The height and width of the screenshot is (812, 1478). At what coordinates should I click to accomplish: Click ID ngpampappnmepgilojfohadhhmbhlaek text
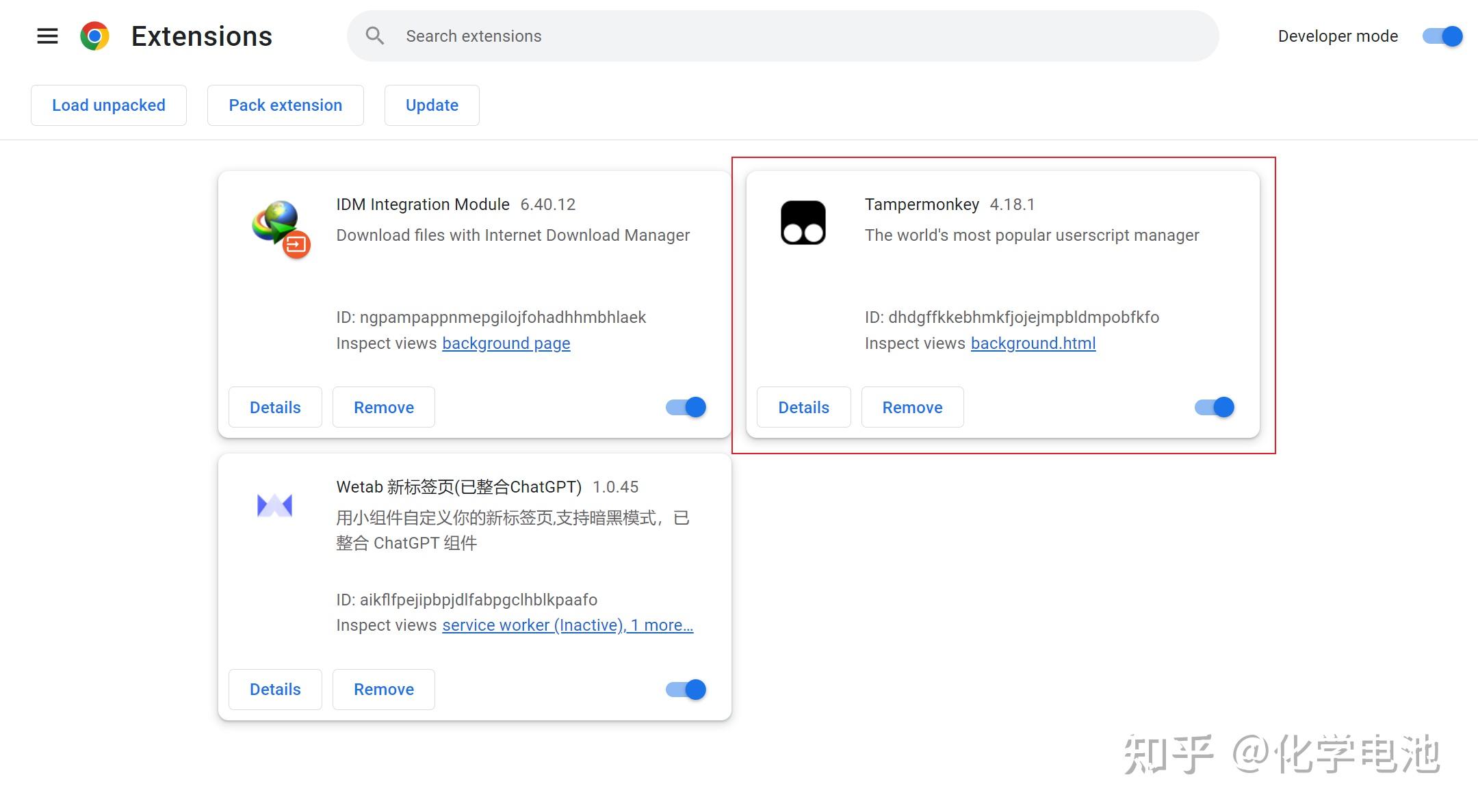(x=491, y=317)
